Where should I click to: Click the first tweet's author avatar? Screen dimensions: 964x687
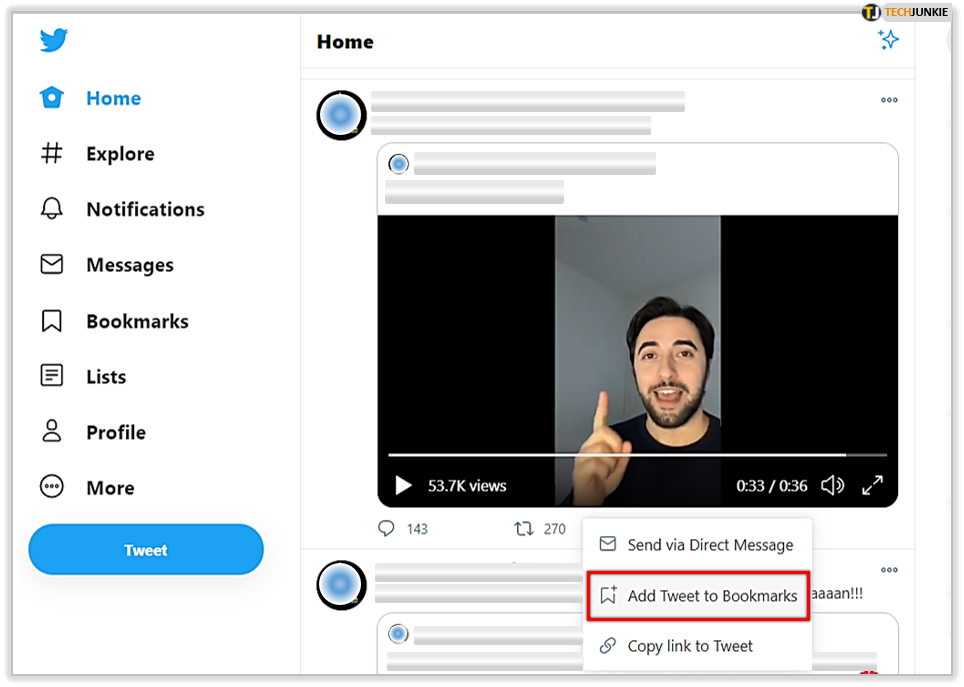coord(341,115)
